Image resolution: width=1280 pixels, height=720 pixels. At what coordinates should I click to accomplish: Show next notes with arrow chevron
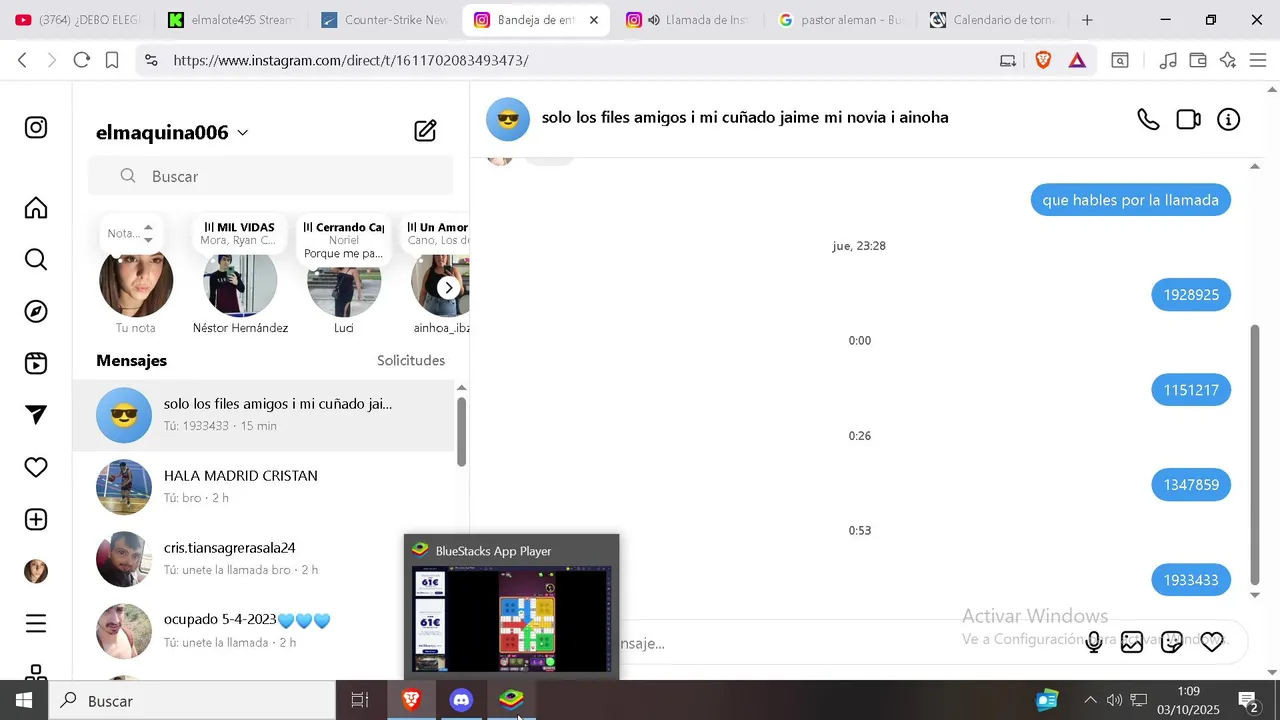click(x=449, y=288)
